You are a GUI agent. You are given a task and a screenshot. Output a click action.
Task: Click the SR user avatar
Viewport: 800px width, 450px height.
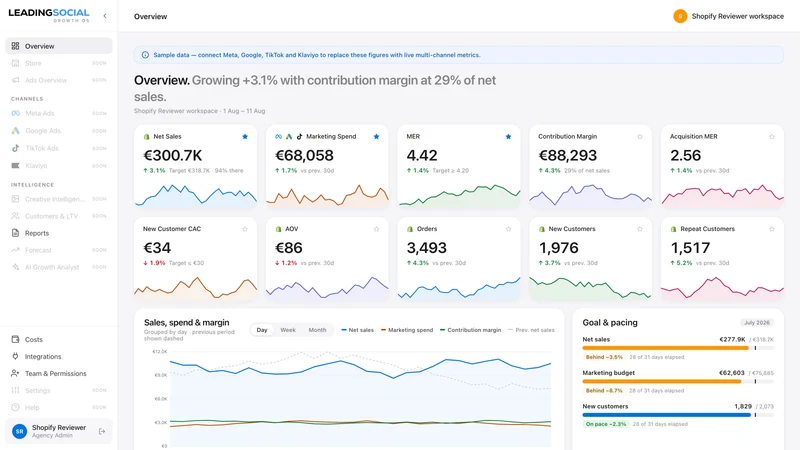coord(19,431)
